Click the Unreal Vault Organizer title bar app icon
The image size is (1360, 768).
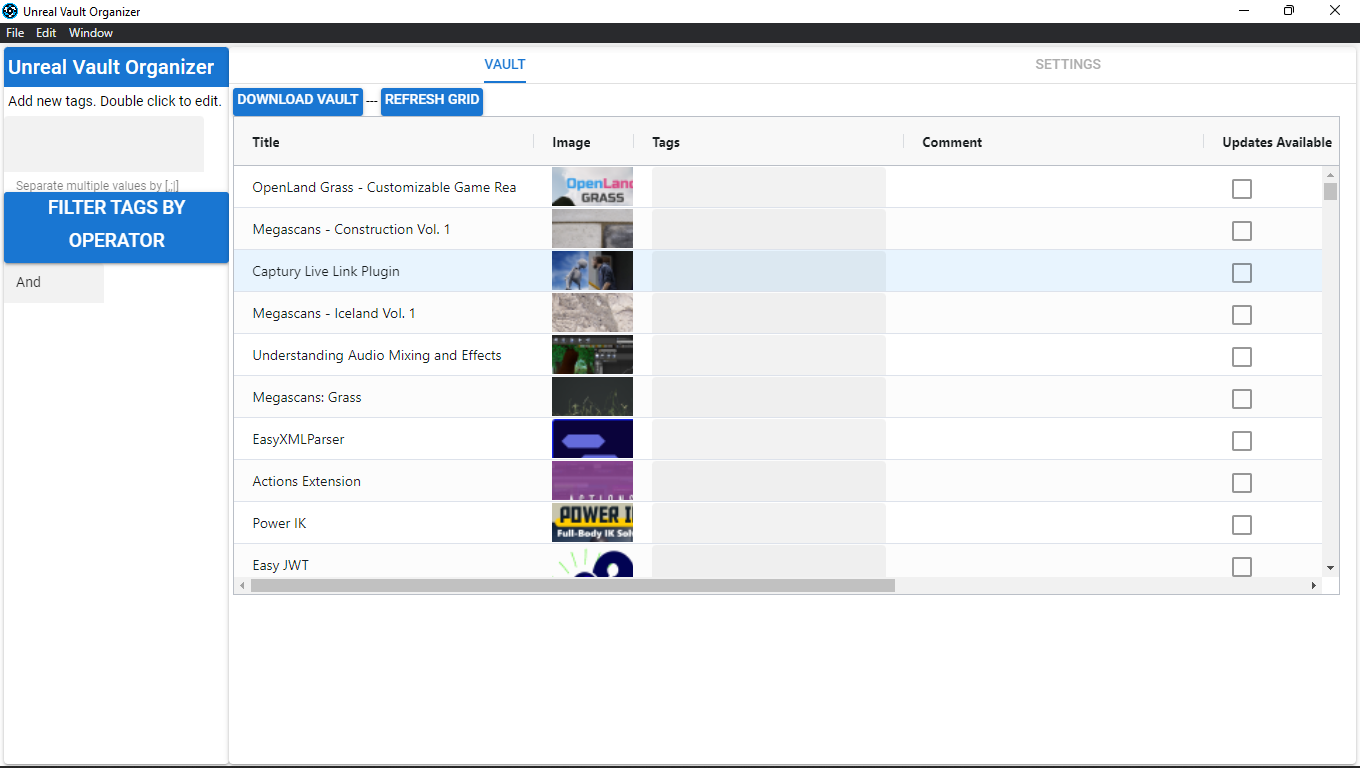[x=11, y=11]
